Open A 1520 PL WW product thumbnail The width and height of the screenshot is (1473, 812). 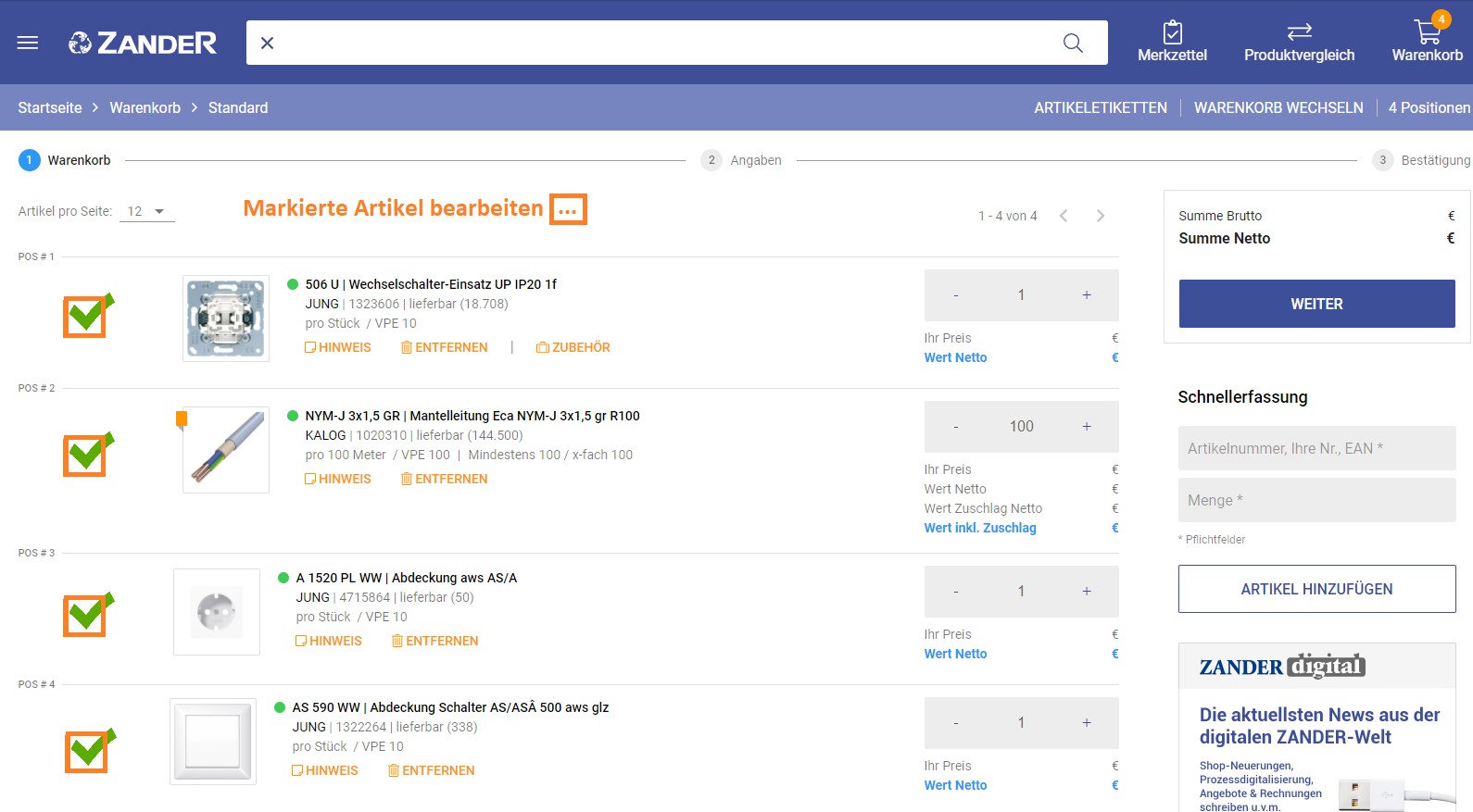point(217,612)
